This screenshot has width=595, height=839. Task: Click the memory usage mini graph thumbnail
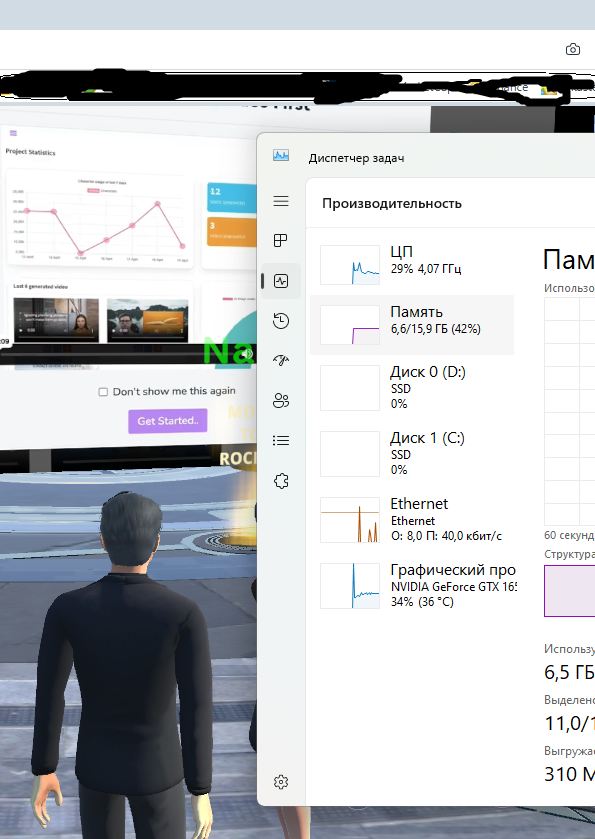tap(350, 325)
